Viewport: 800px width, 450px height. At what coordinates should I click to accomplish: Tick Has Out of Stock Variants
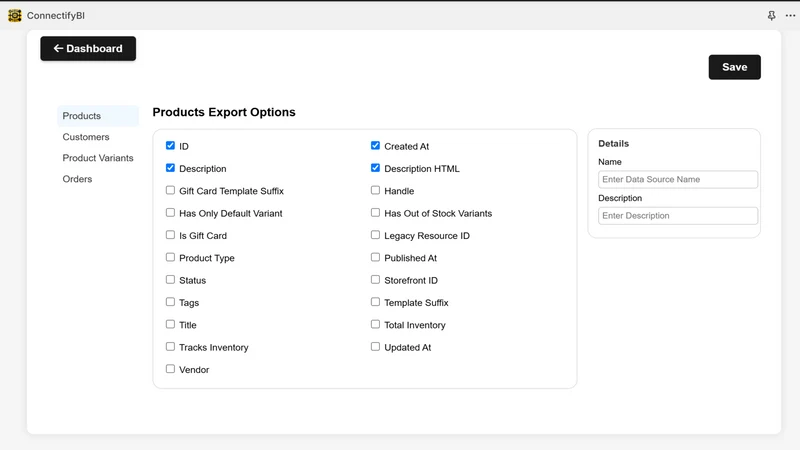(x=376, y=213)
